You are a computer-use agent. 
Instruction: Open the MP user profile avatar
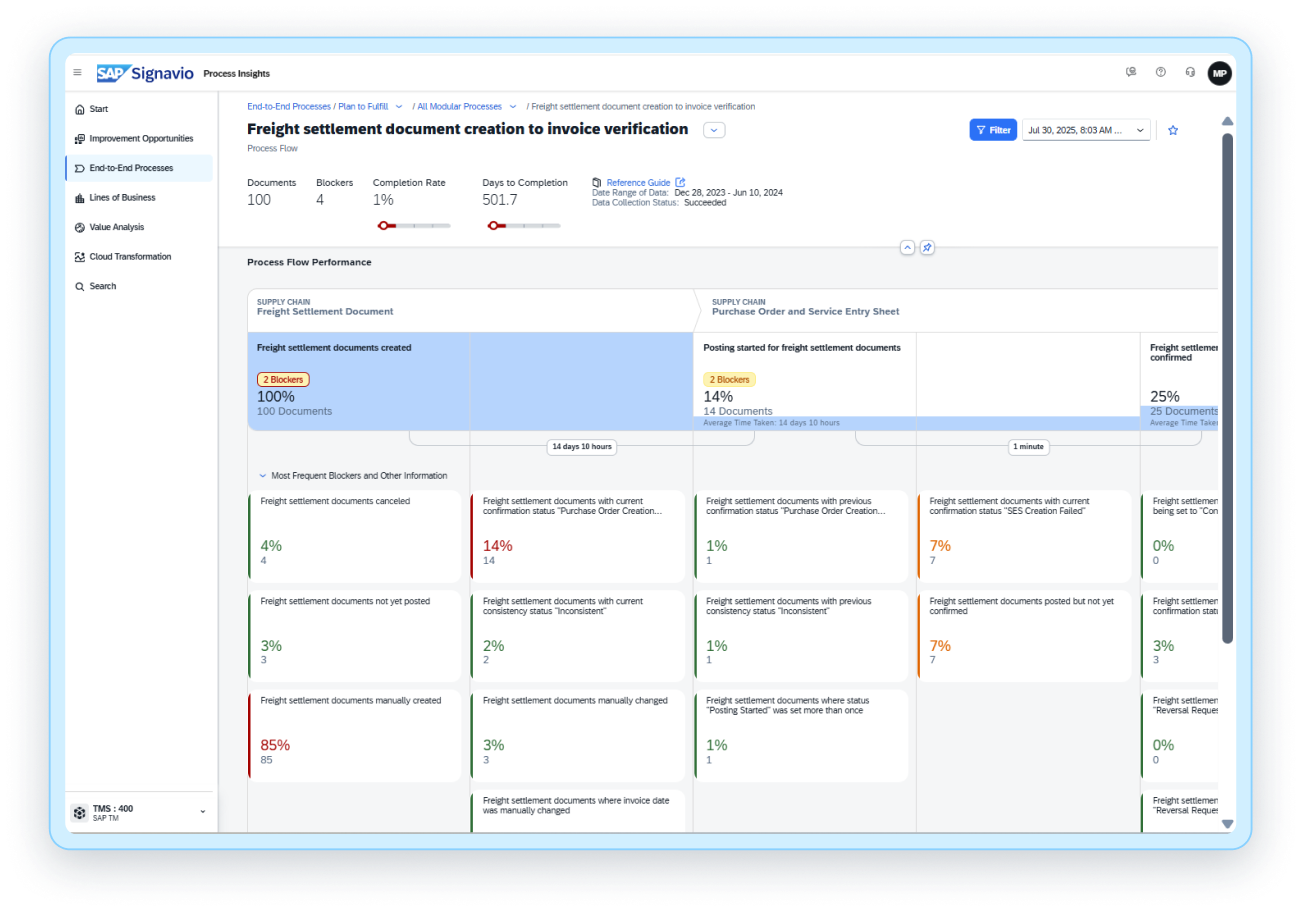pyautogui.click(x=1219, y=73)
